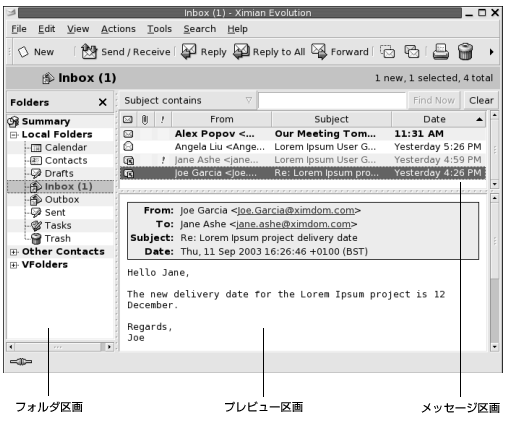The width and height of the screenshot is (509, 421).
Task: Click the replied icon for Jane Ashe message
Action: pos(129,160)
